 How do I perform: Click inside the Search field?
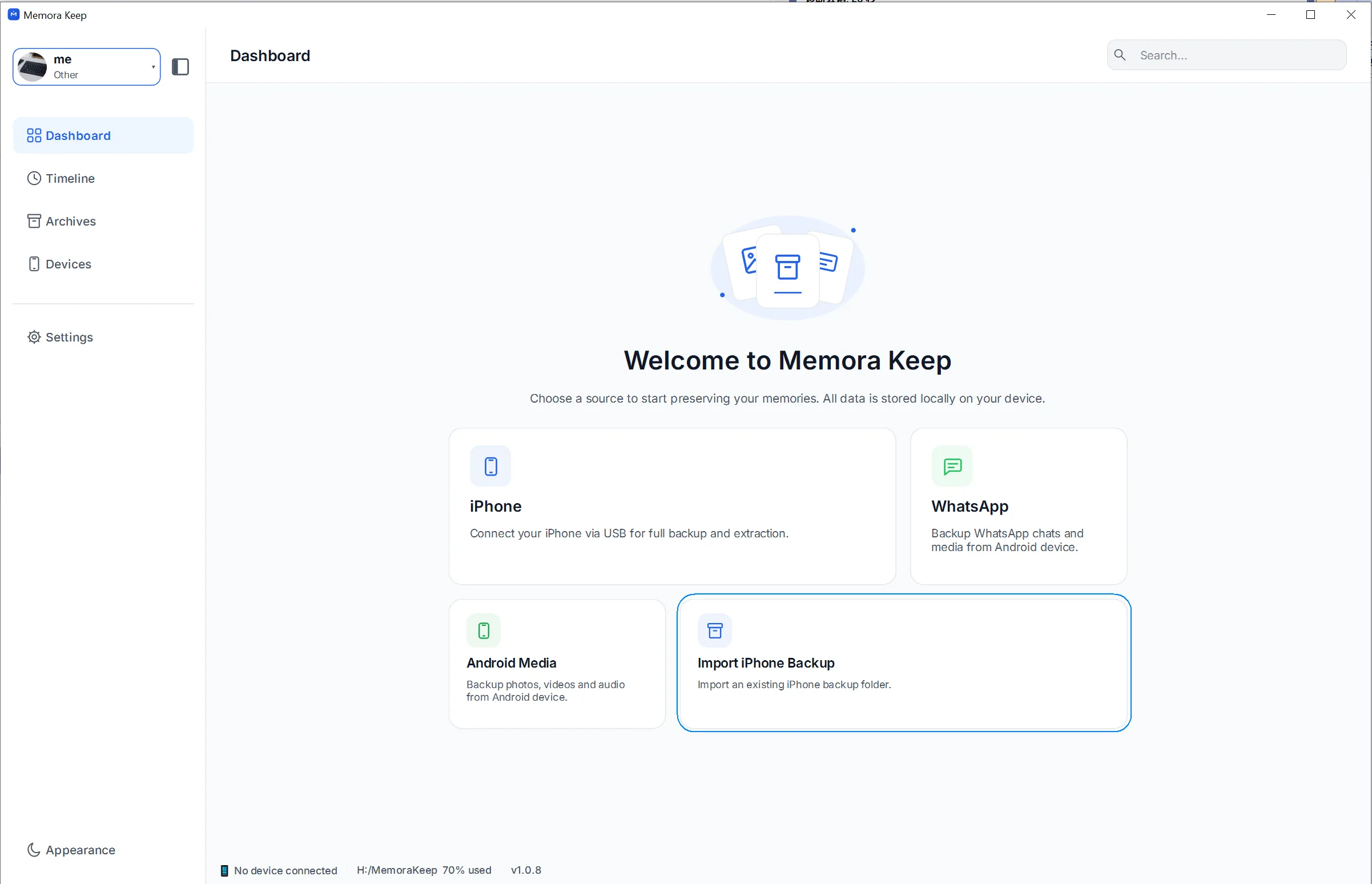pyautogui.click(x=1226, y=55)
